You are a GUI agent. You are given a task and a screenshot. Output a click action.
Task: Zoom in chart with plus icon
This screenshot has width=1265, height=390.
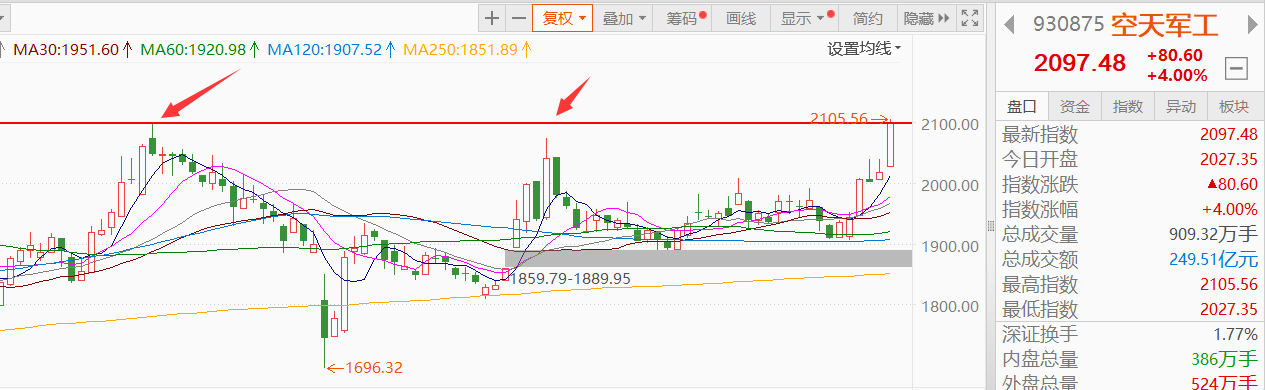pyautogui.click(x=491, y=18)
